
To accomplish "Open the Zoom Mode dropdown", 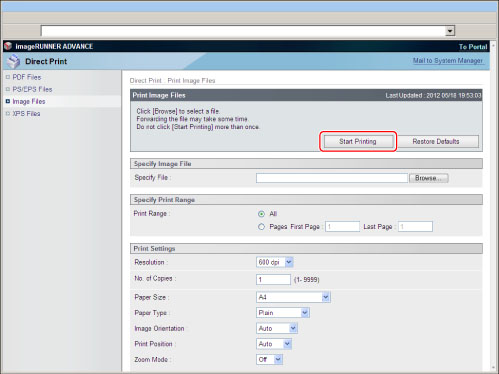I will click(269, 360).
